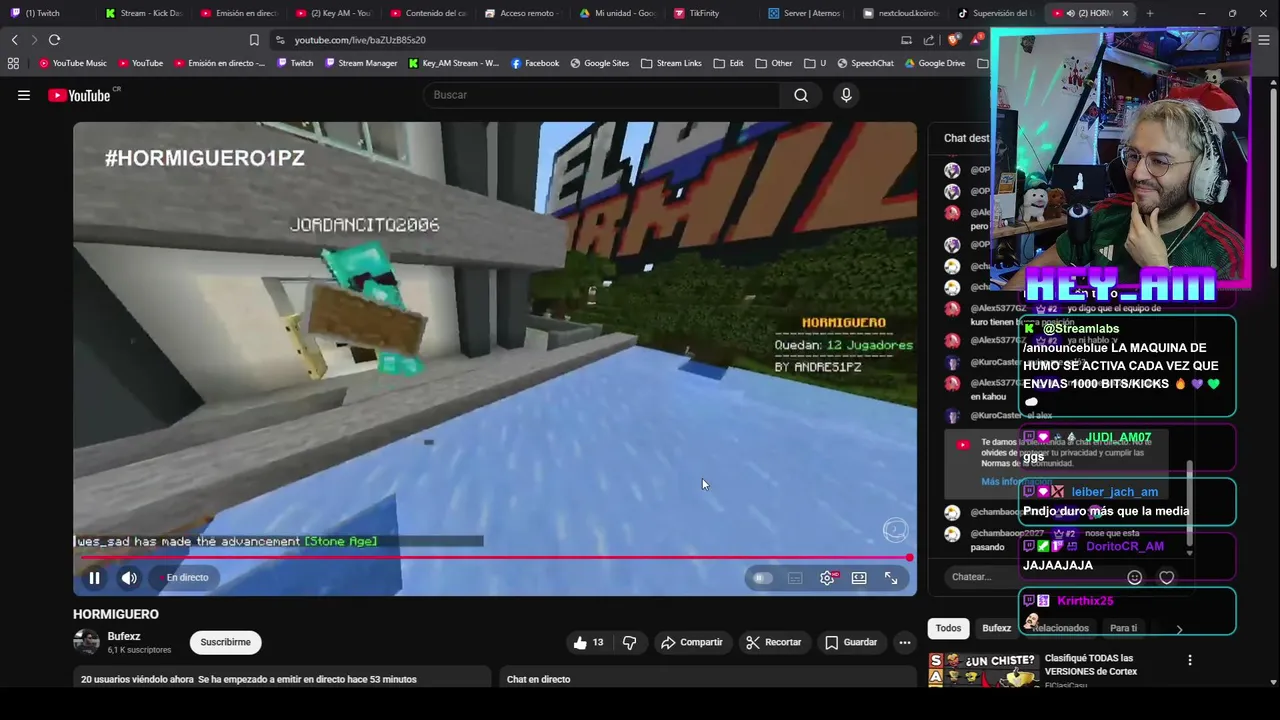Show next category chips arrow
The width and height of the screenshot is (1280, 720).
1179,629
